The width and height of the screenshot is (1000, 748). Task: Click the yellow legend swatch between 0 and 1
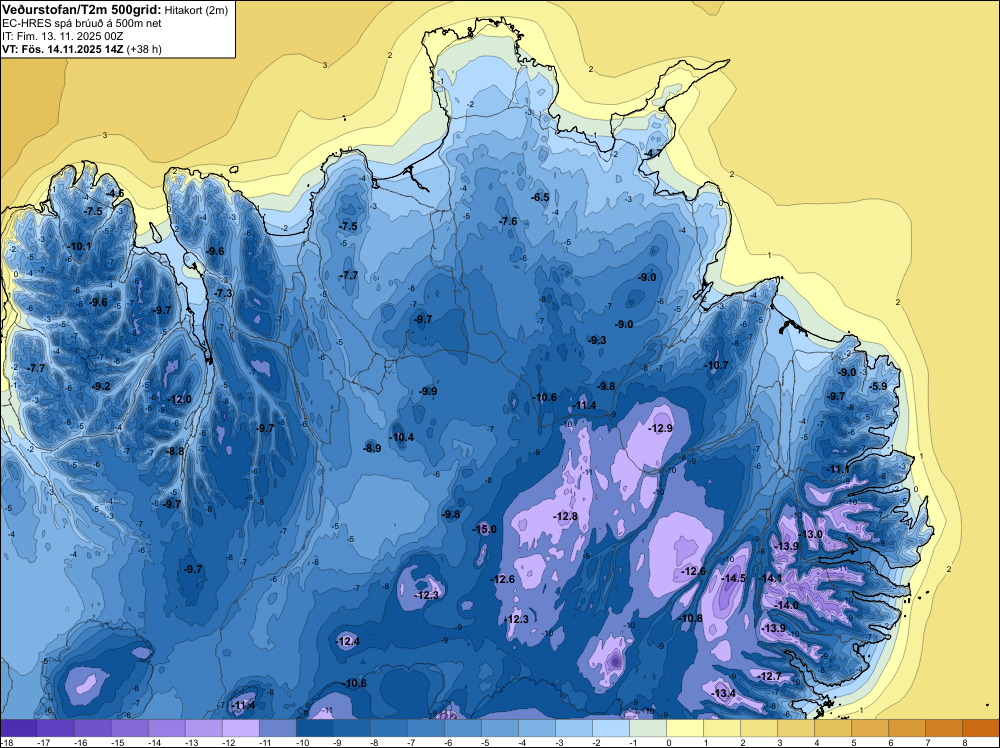tap(684, 728)
